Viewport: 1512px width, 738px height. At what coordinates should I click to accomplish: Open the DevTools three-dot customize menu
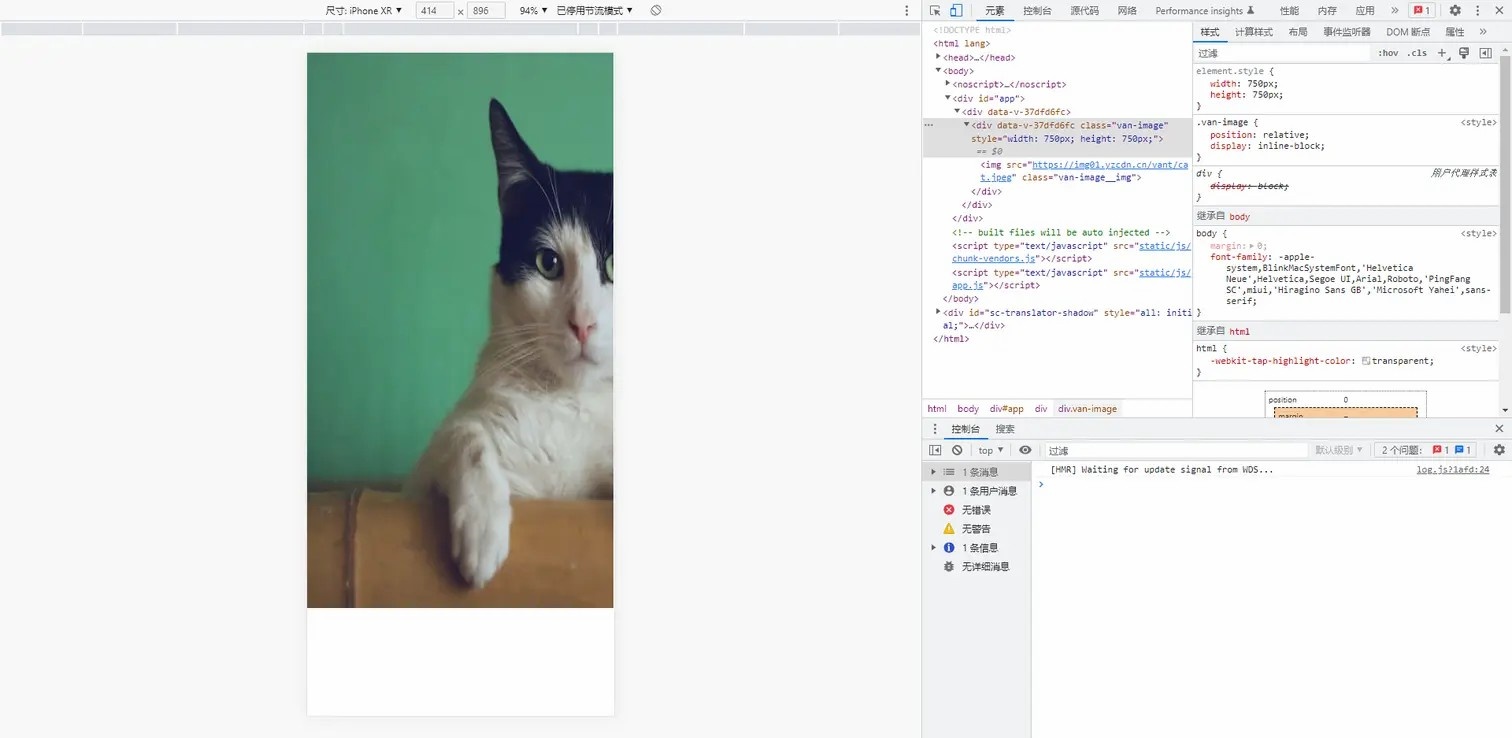pos(1478,10)
